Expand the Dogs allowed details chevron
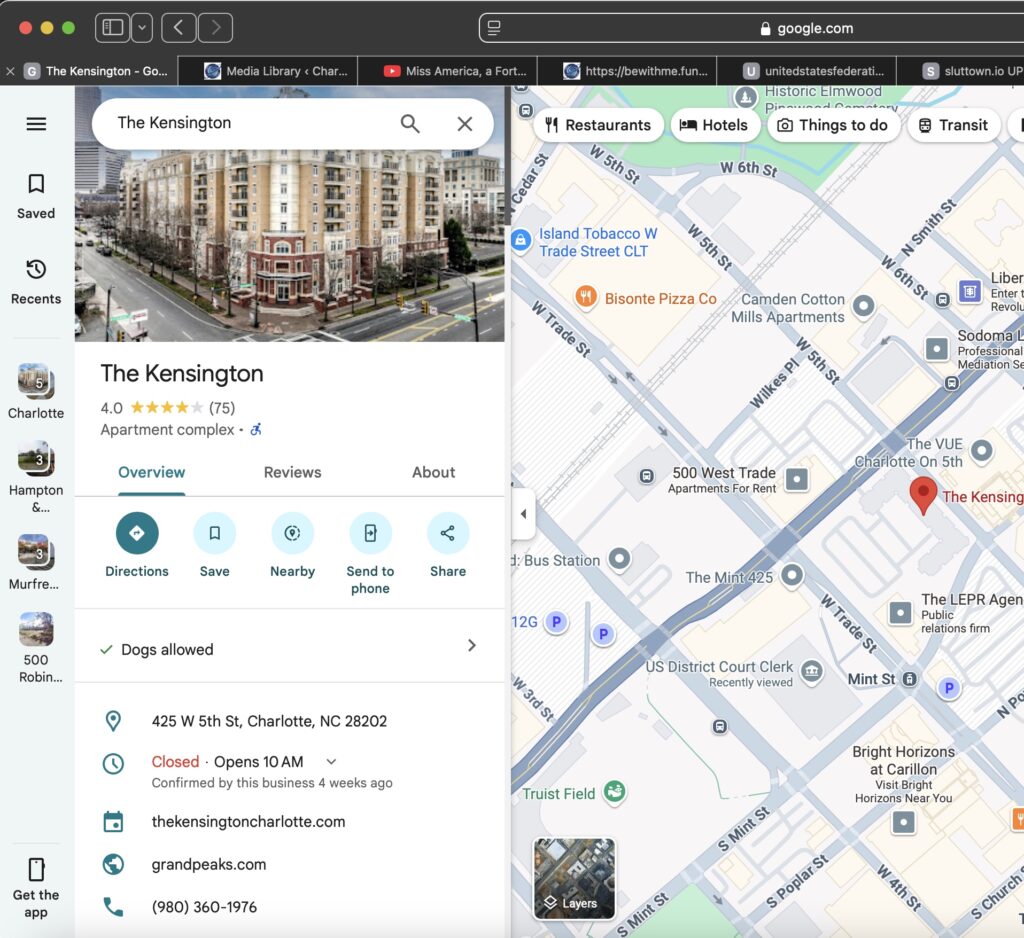 [x=472, y=645]
